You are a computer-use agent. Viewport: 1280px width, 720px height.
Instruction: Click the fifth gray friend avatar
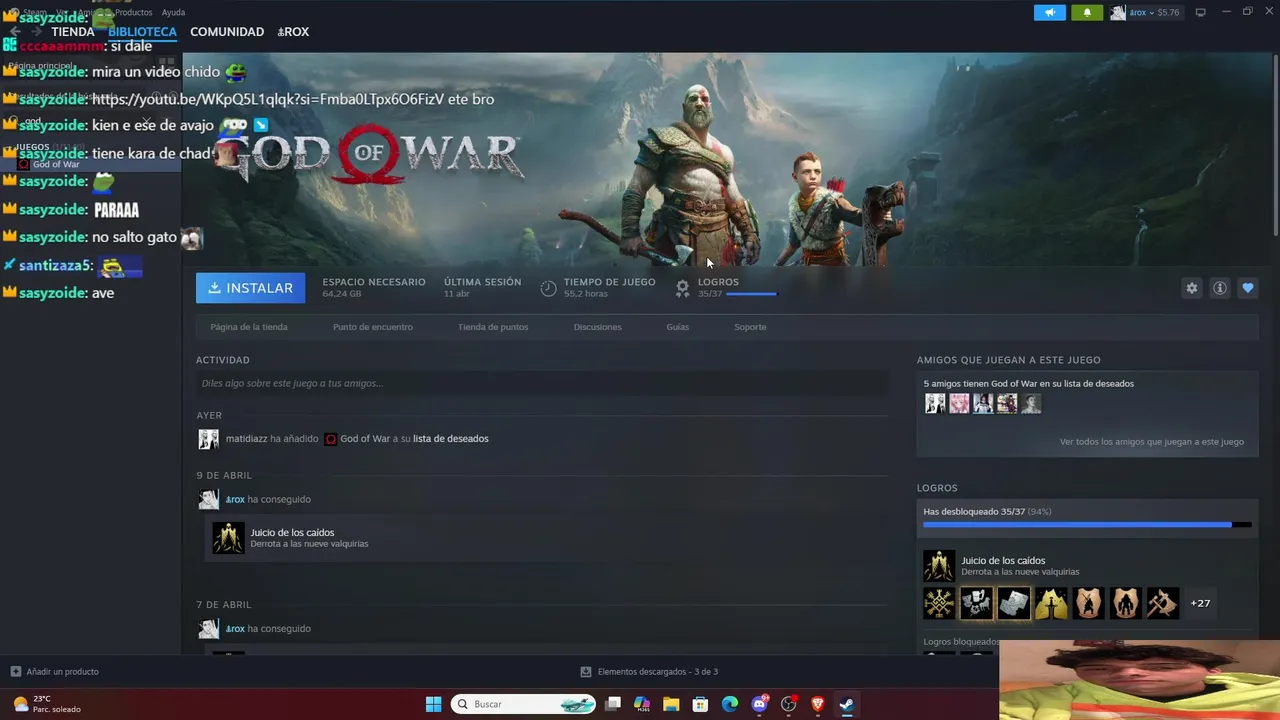click(1031, 404)
